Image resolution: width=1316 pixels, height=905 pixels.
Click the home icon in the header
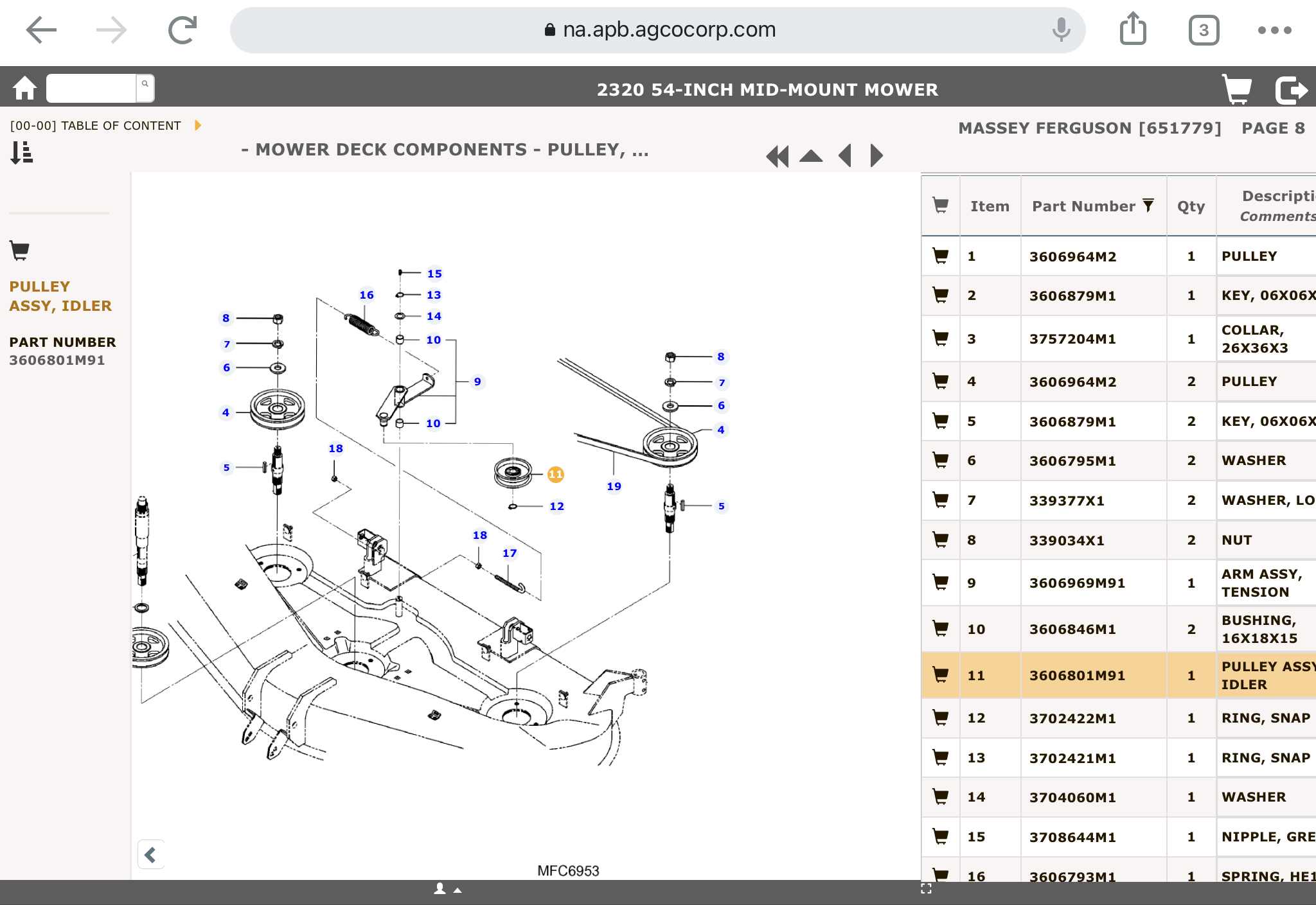24,89
